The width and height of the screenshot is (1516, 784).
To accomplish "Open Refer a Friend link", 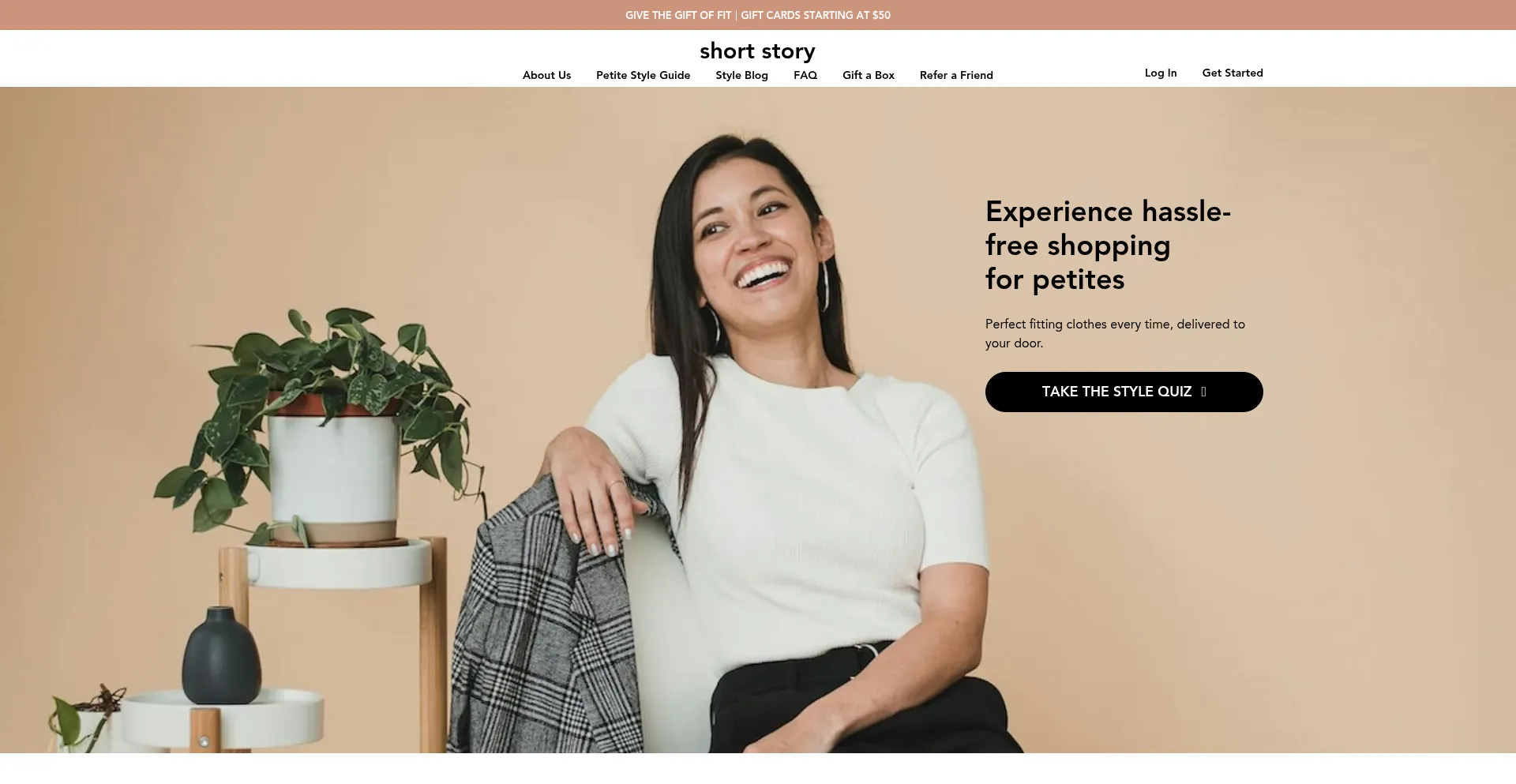I will 956,75.
